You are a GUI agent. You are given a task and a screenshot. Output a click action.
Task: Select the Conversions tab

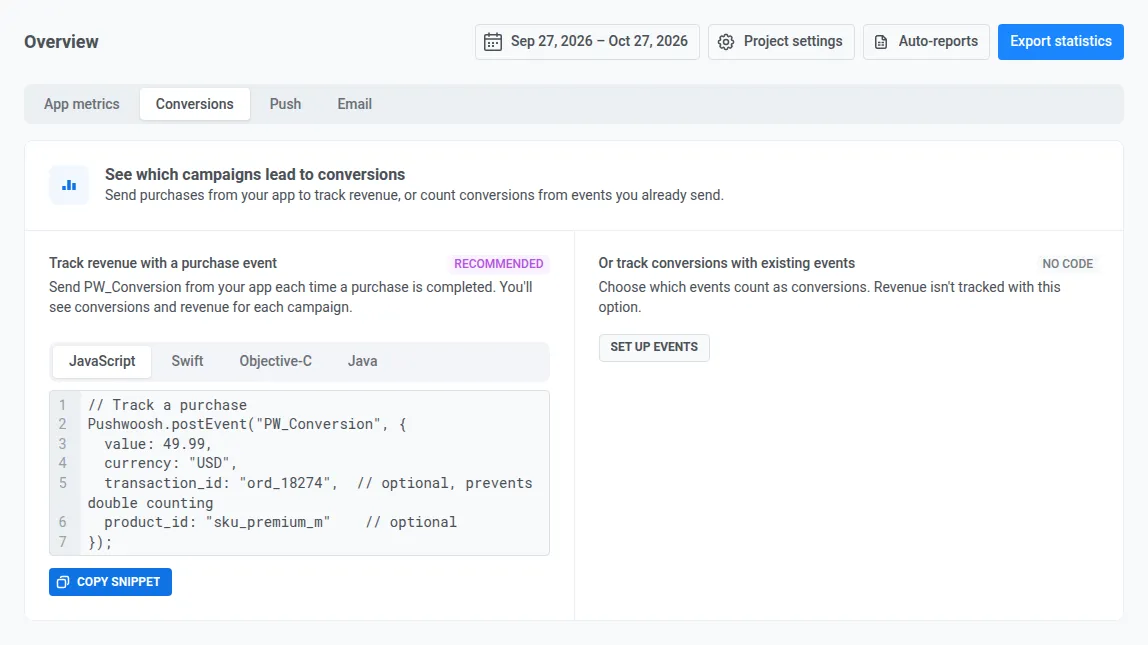[x=195, y=104]
